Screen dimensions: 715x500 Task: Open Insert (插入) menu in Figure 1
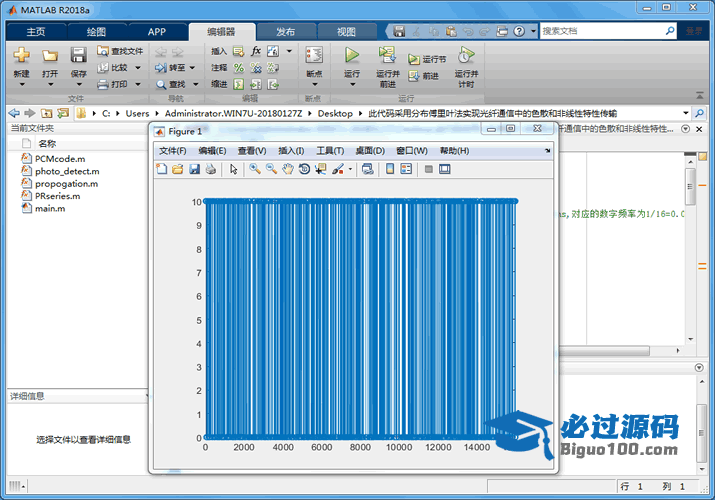291,151
